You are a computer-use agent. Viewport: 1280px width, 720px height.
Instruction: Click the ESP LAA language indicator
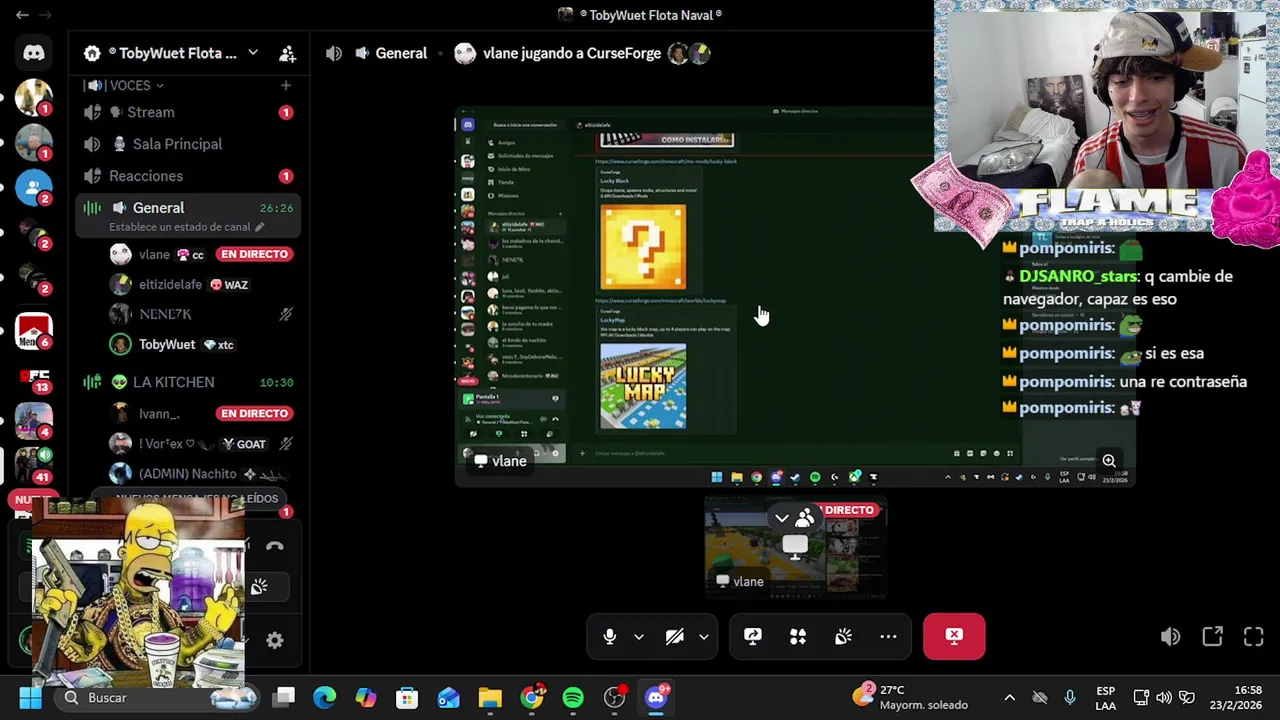1105,697
